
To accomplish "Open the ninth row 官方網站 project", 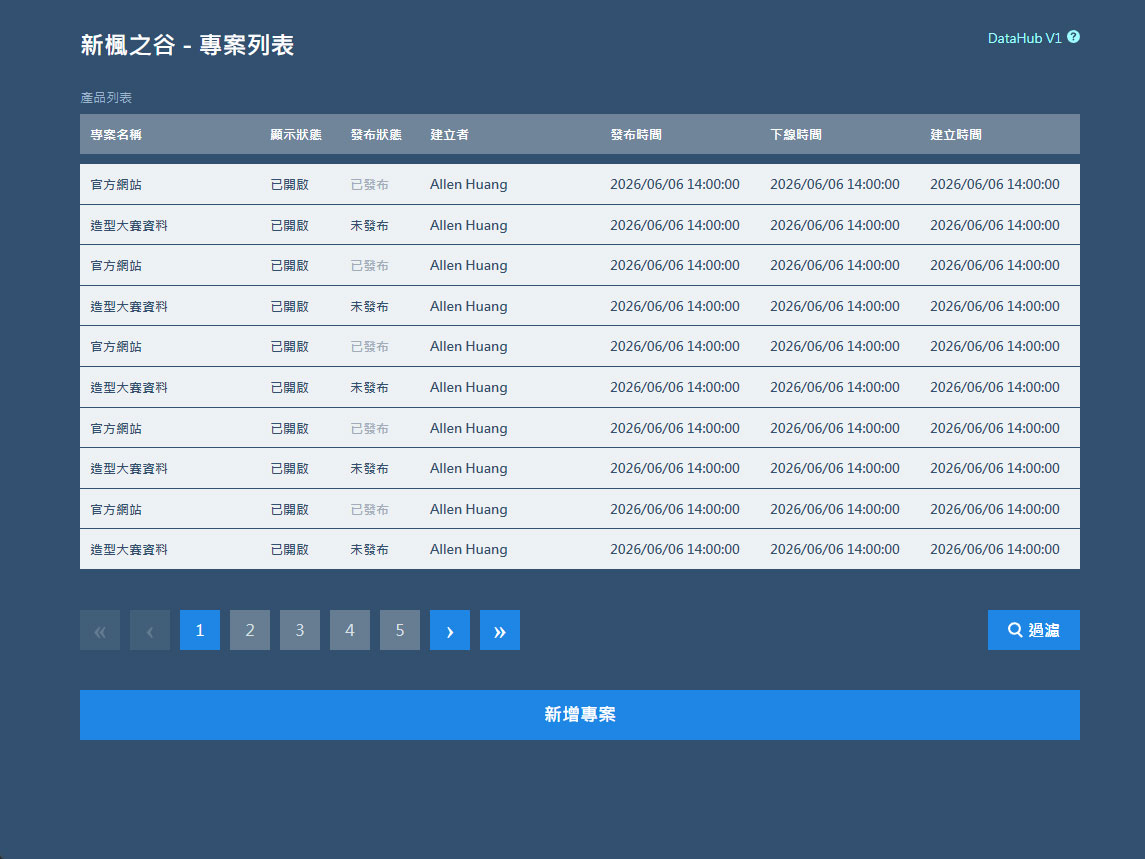I will [580, 509].
